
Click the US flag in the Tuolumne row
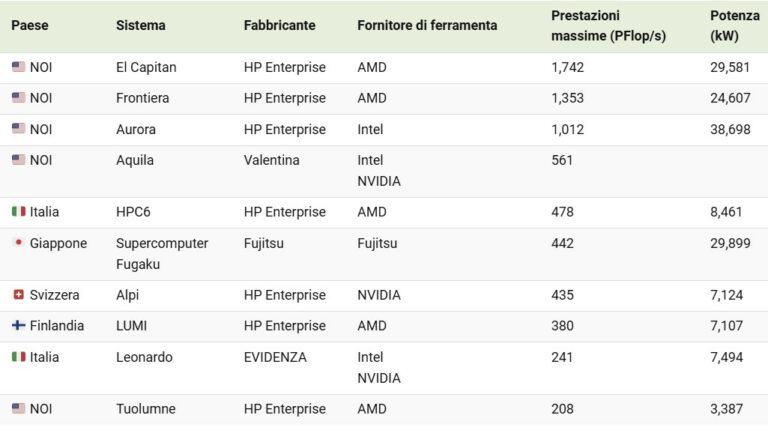[19, 409]
